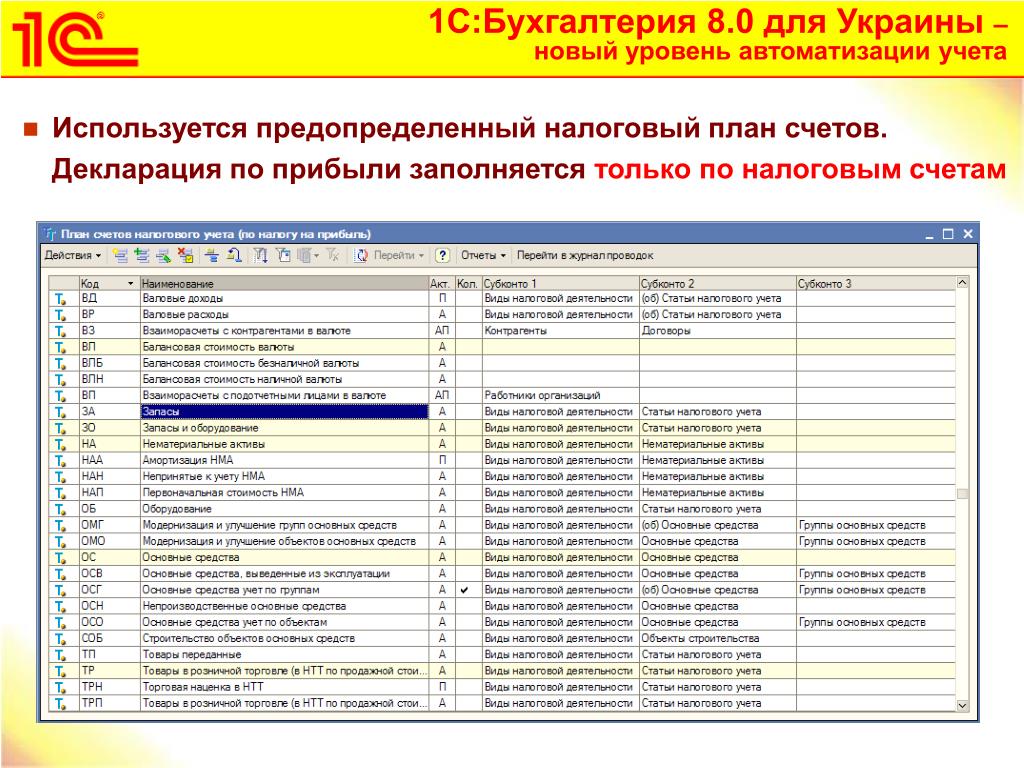Click the Договоры cell in row ВЗ
The height and width of the screenshot is (768, 1024).
coord(718,330)
